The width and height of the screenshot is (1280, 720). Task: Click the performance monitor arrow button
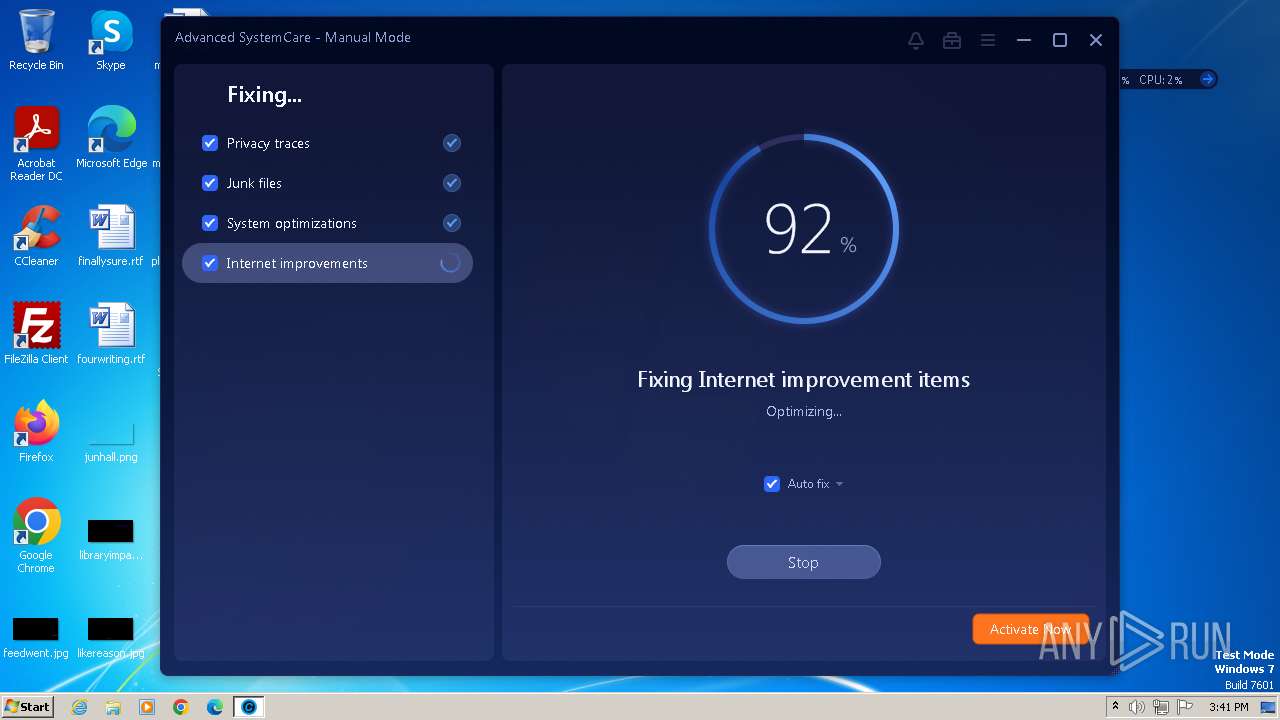tap(1207, 79)
